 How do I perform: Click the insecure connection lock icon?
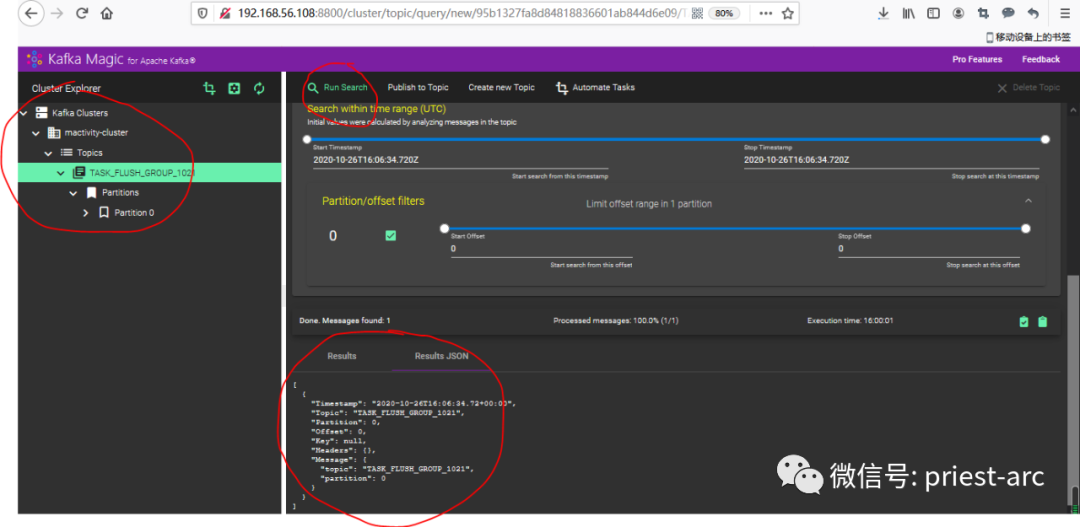coord(225,13)
